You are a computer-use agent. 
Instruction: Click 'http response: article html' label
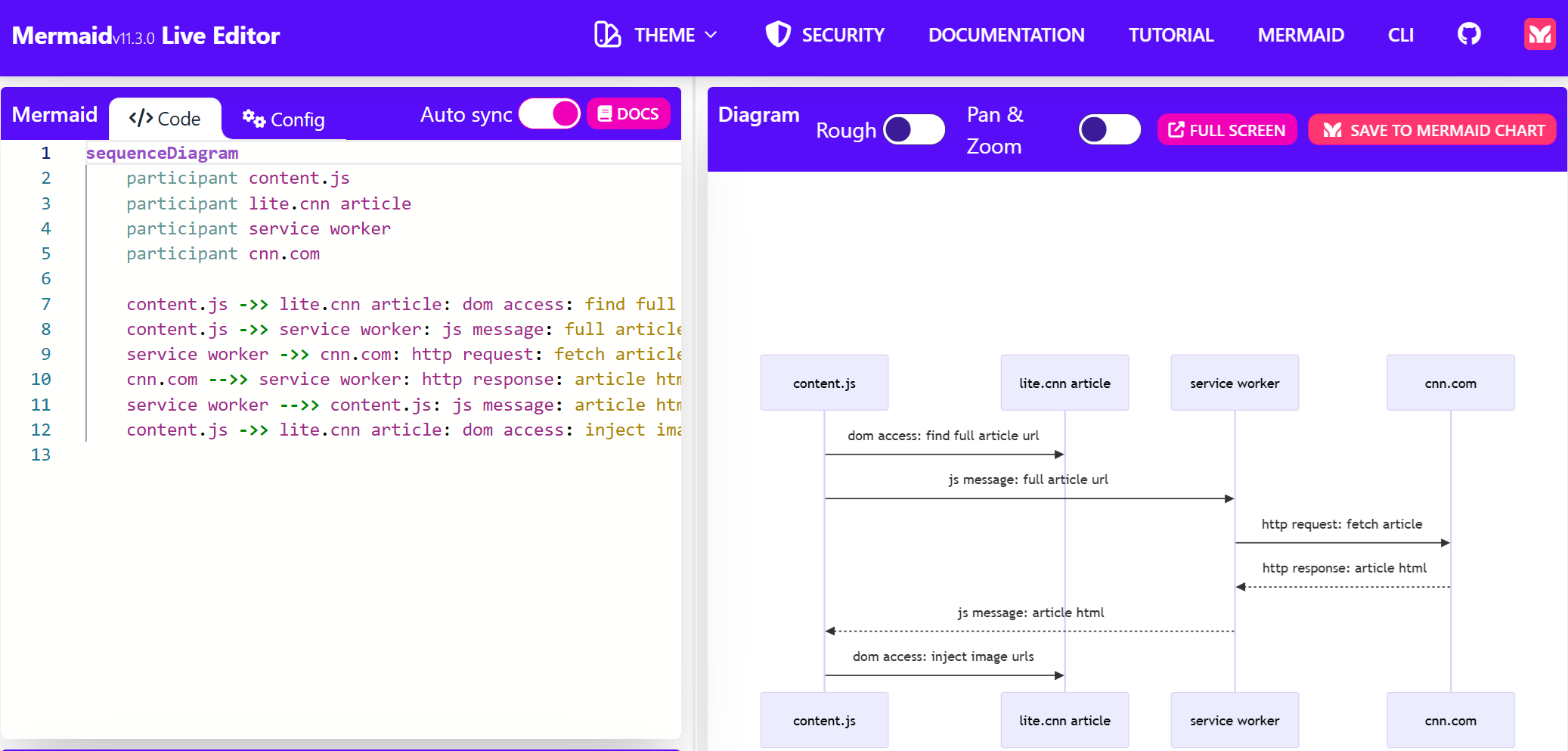[x=1344, y=568]
